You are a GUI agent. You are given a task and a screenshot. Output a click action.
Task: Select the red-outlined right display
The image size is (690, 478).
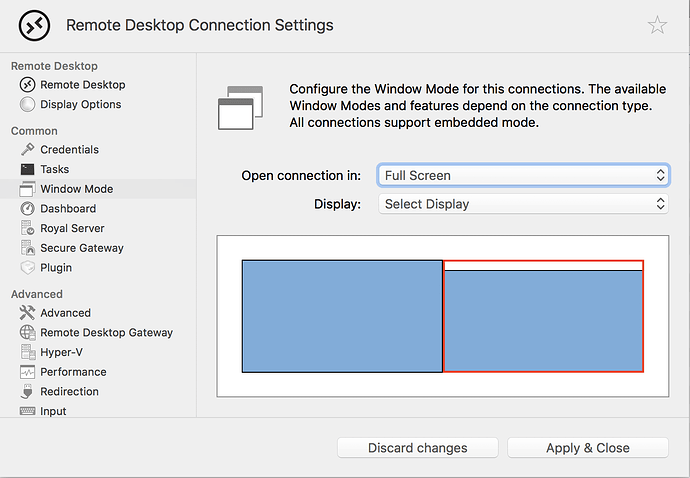click(x=543, y=318)
